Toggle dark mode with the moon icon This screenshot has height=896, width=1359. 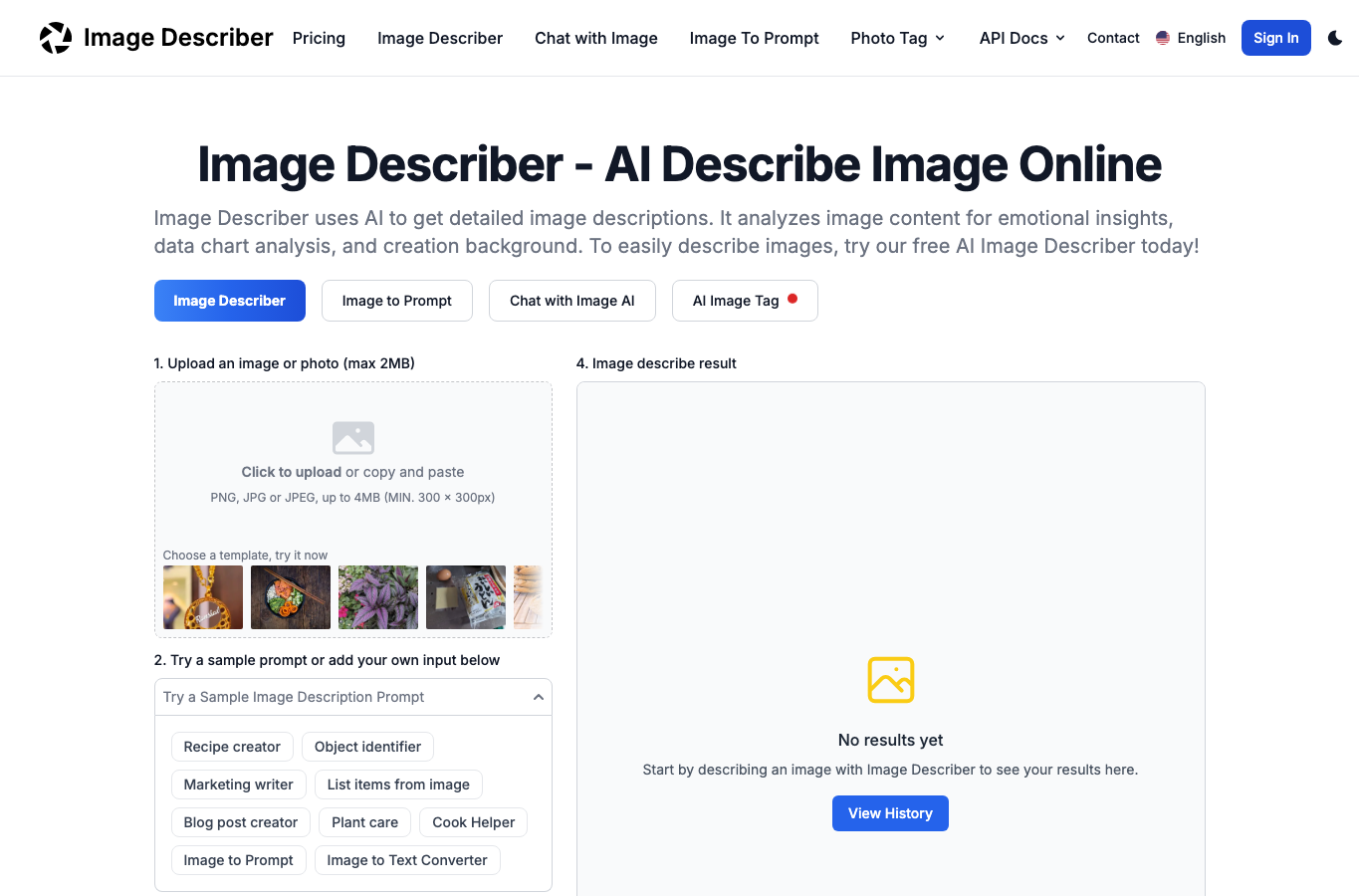pyautogui.click(x=1335, y=38)
